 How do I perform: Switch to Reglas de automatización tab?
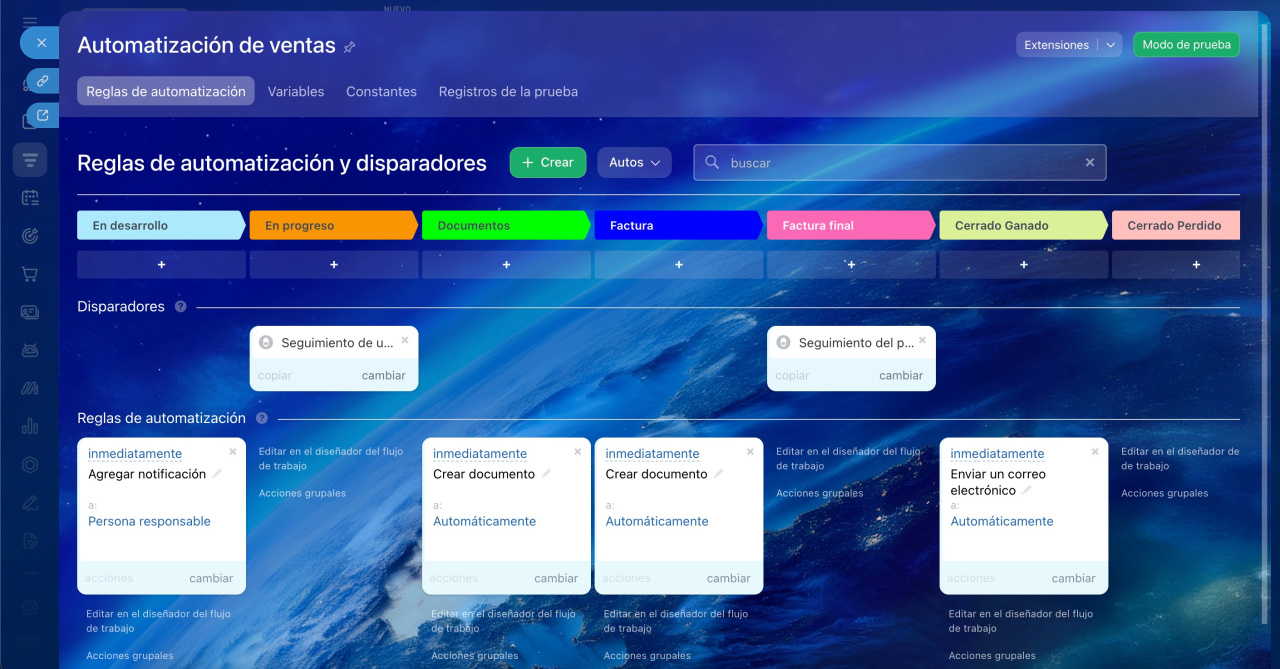pyautogui.click(x=166, y=91)
